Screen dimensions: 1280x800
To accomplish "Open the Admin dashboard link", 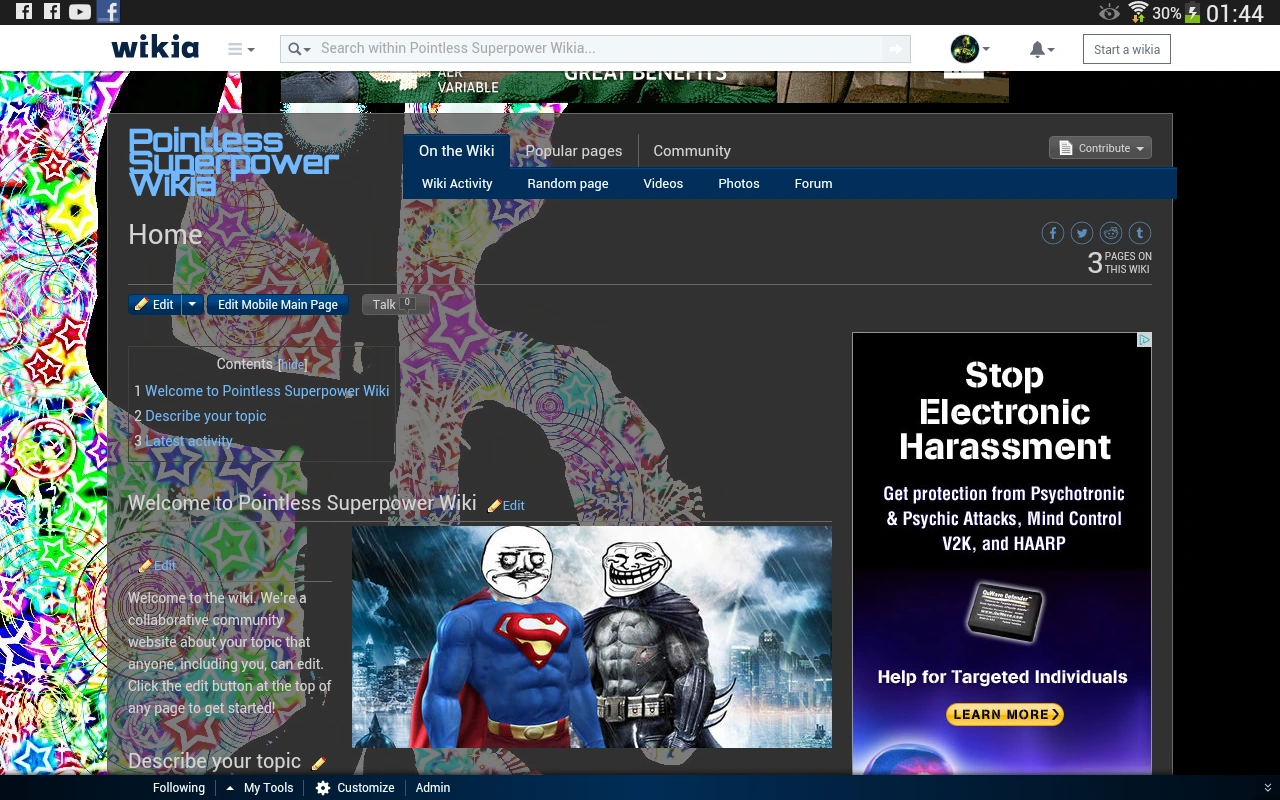I will pyautogui.click(x=433, y=788).
